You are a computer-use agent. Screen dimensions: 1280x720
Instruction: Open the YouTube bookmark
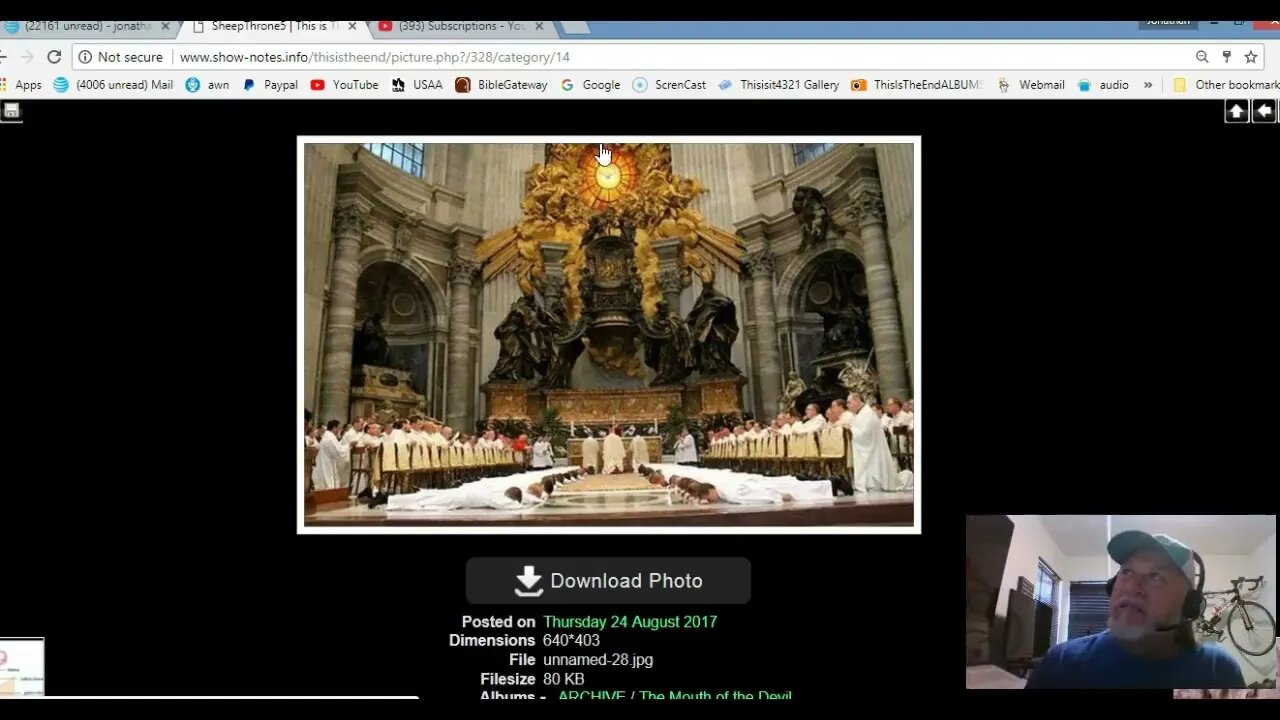click(x=345, y=85)
